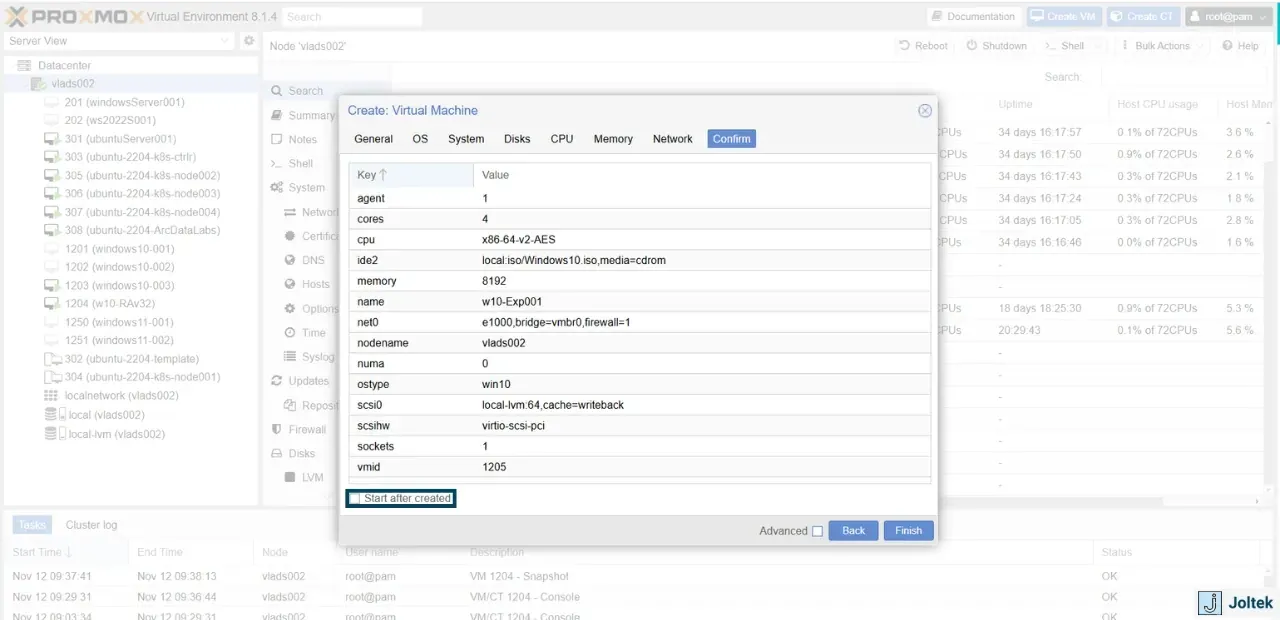The image size is (1280, 620).
Task: Click VM icon for 301 (ubuntuServer001)
Action: click(x=52, y=139)
